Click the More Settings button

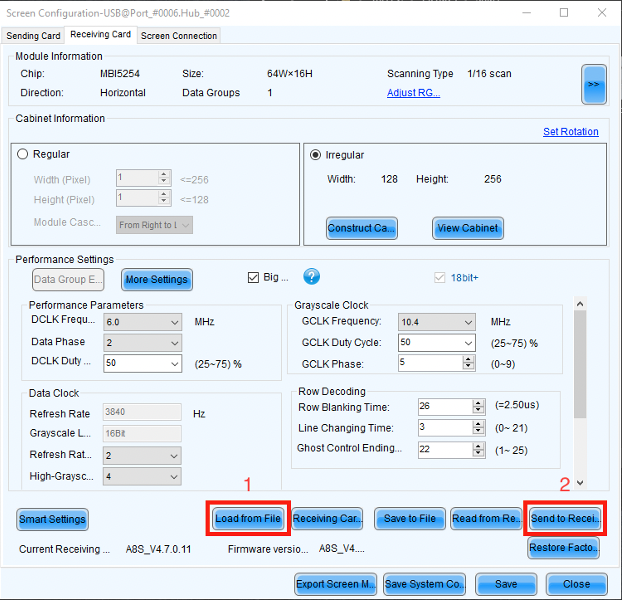point(156,279)
